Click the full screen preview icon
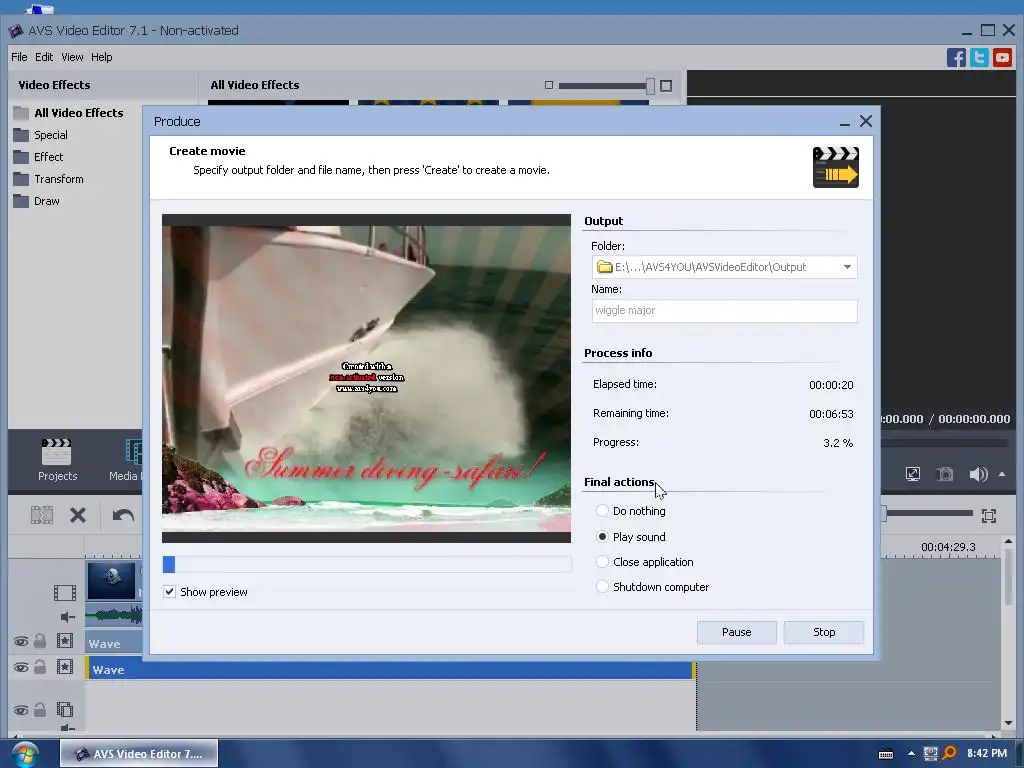This screenshot has height=768, width=1024. coord(913,474)
